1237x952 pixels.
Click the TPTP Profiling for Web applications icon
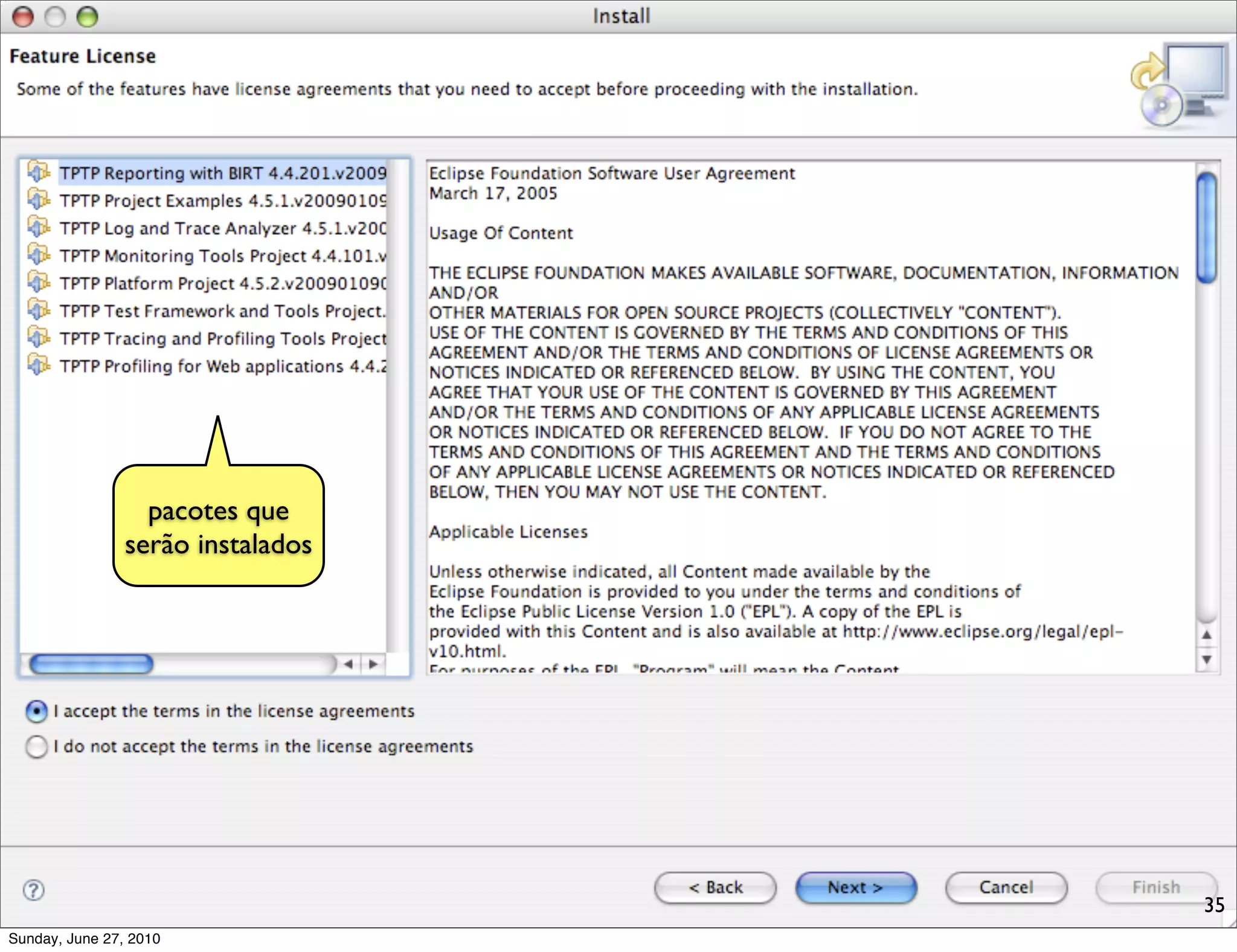point(39,365)
